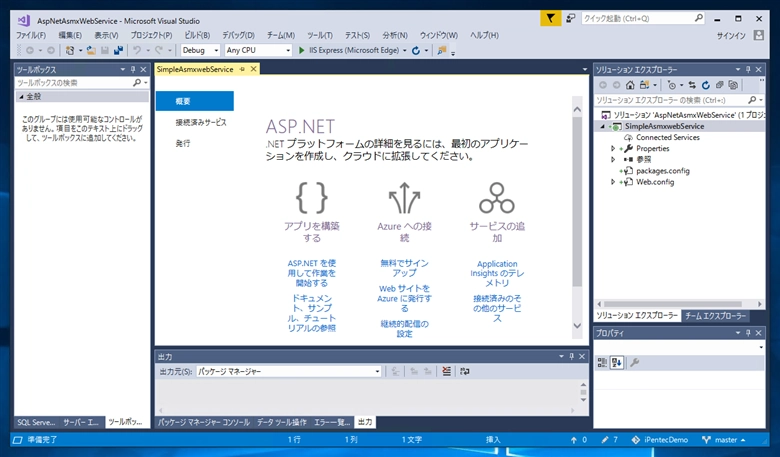Click the search icon in Toolbox search box
This screenshot has height=457, width=780.
[x=137, y=83]
